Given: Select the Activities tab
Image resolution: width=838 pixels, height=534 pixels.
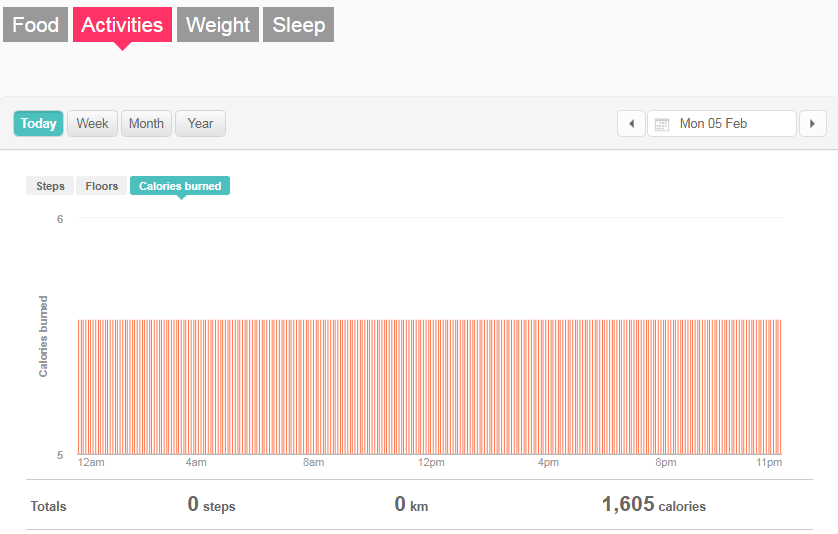Looking at the screenshot, I should tap(122, 25).
